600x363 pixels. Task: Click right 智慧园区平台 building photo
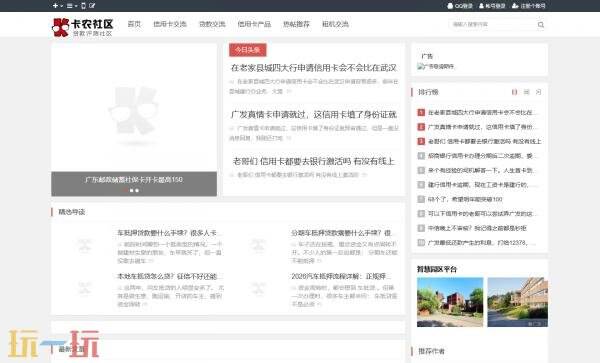coord(518,302)
